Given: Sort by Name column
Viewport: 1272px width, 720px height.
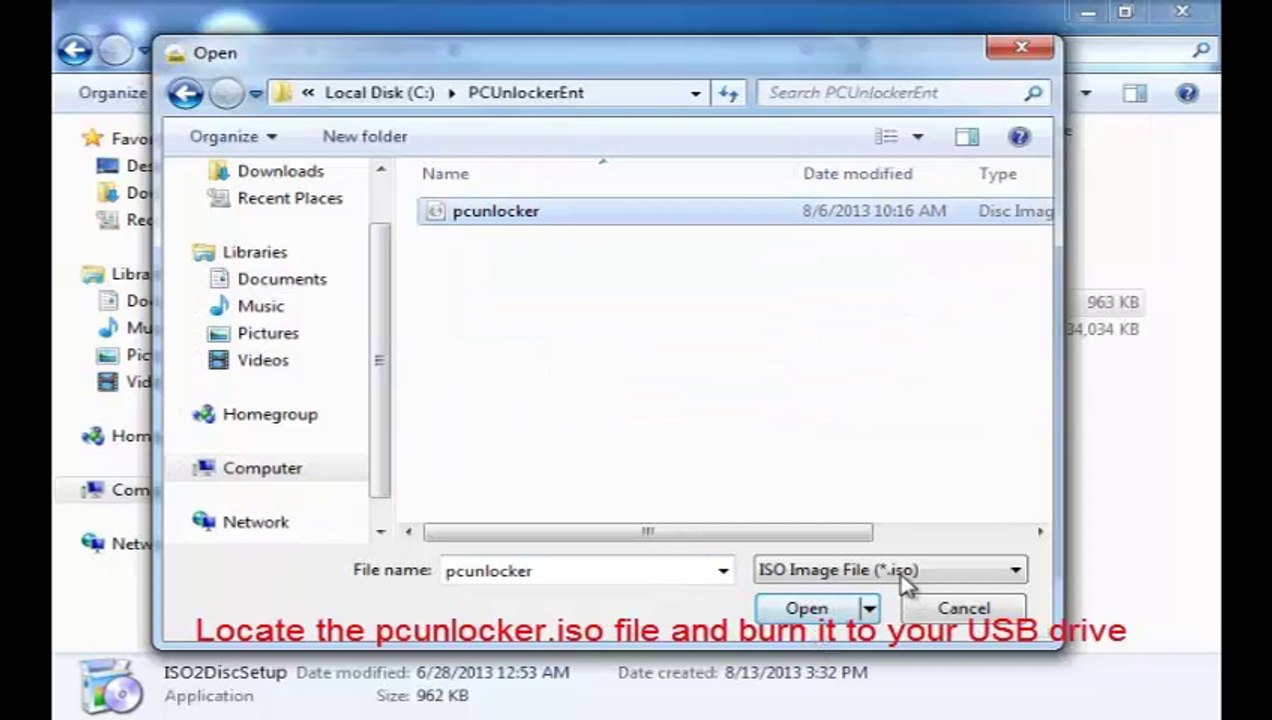Looking at the screenshot, I should (445, 174).
